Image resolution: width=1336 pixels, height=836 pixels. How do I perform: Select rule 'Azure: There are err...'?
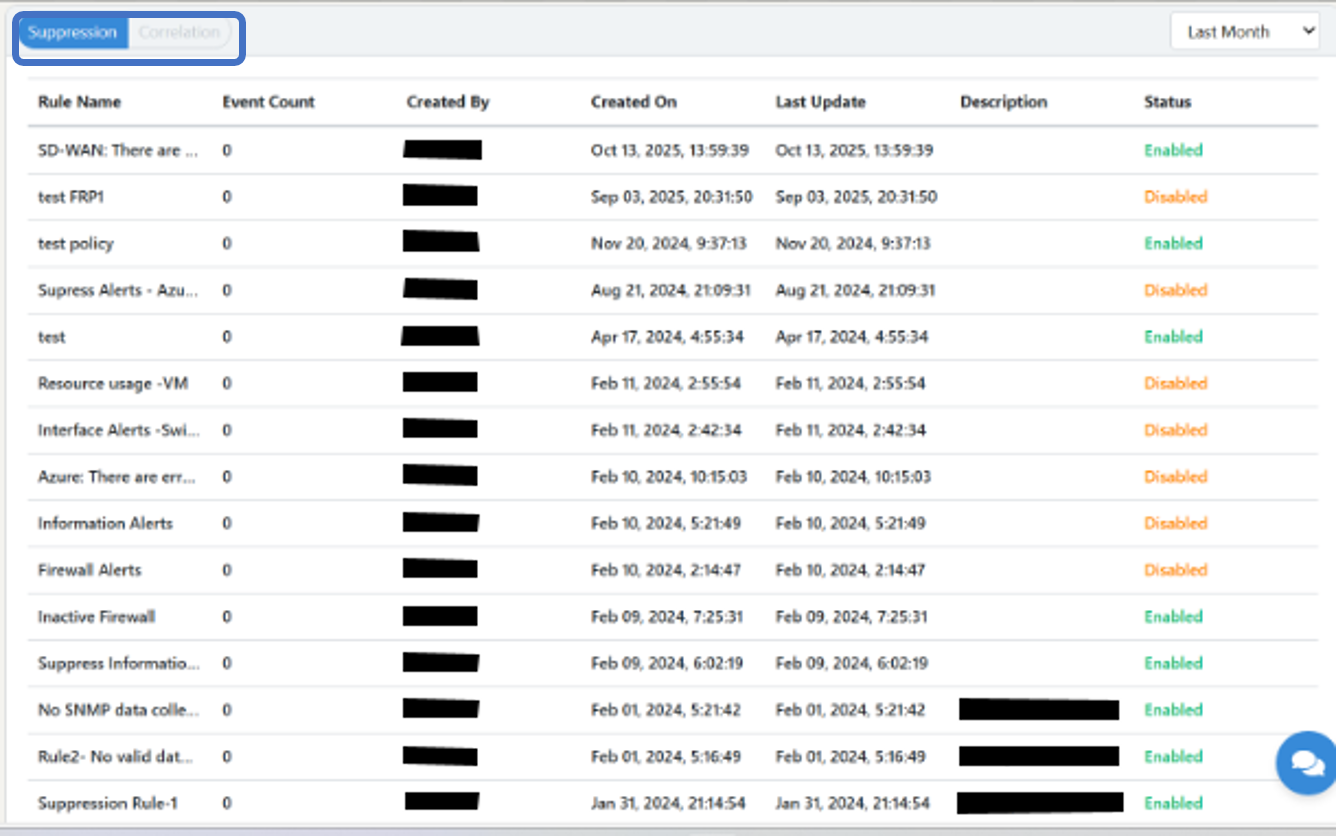point(117,477)
